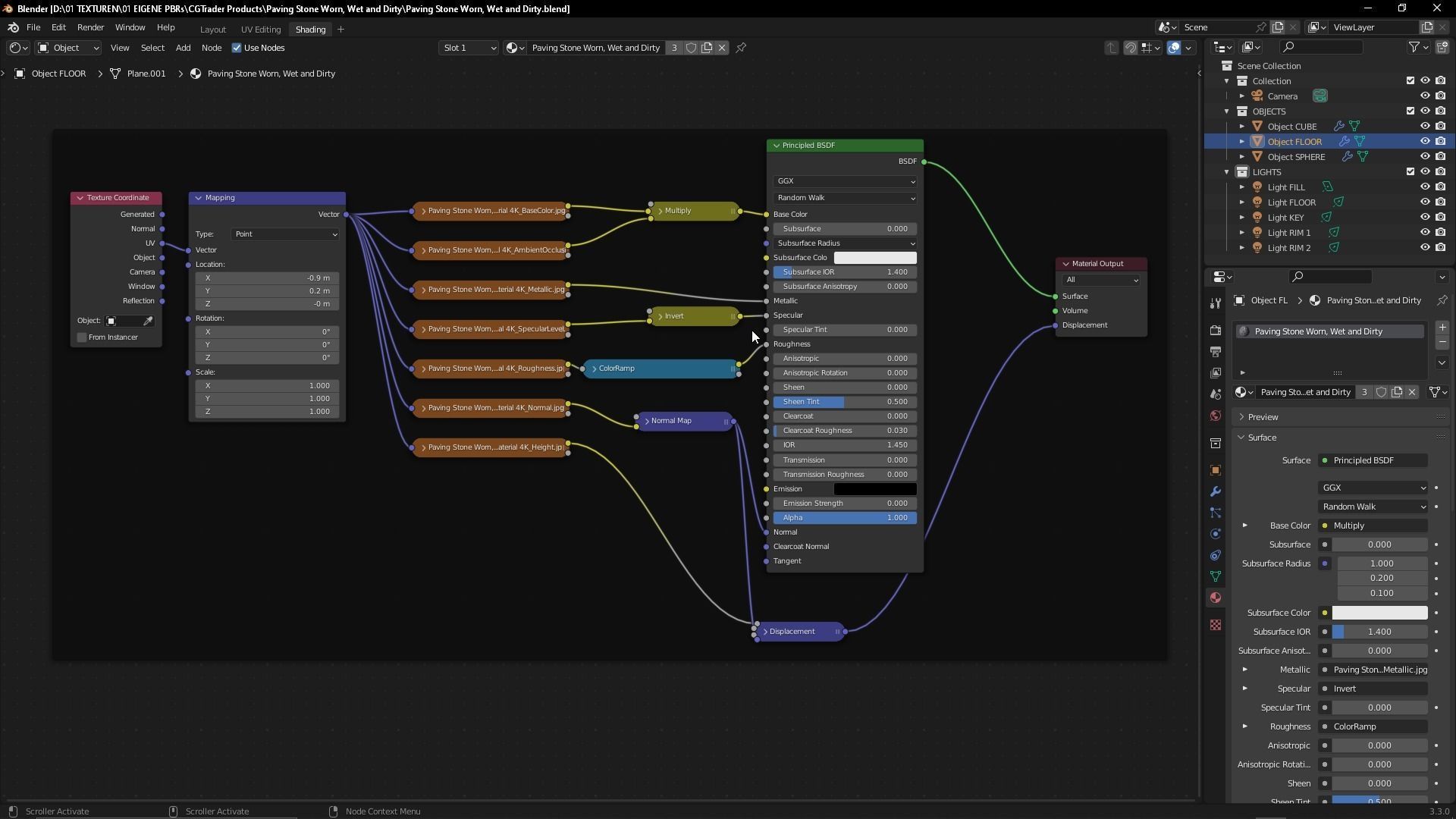Open the Modifier properties wrench tab
This screenshot has width=1456, height=819.
pyautogui.click(x=1216, y=491)
